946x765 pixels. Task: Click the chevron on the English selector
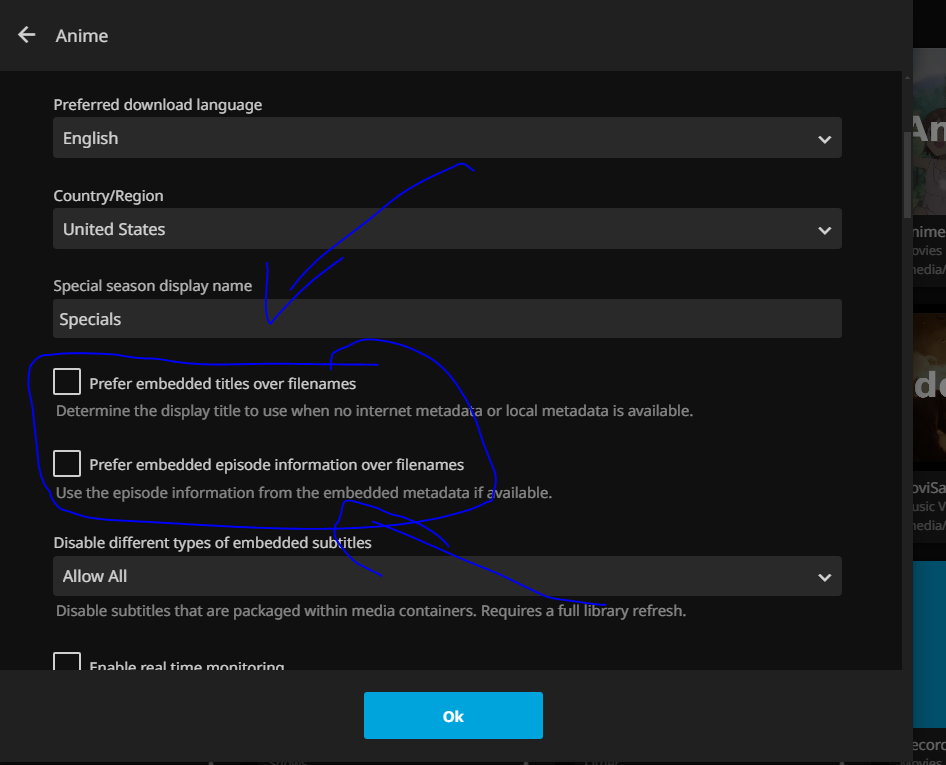pos(824,139)
